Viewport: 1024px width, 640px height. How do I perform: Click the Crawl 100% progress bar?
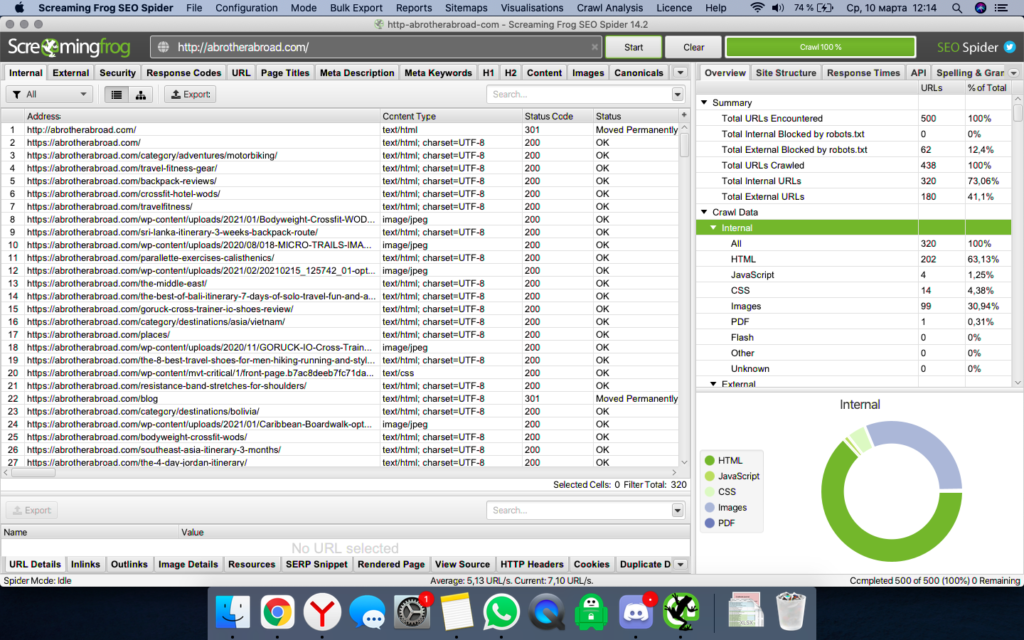(x=820, y=47)
